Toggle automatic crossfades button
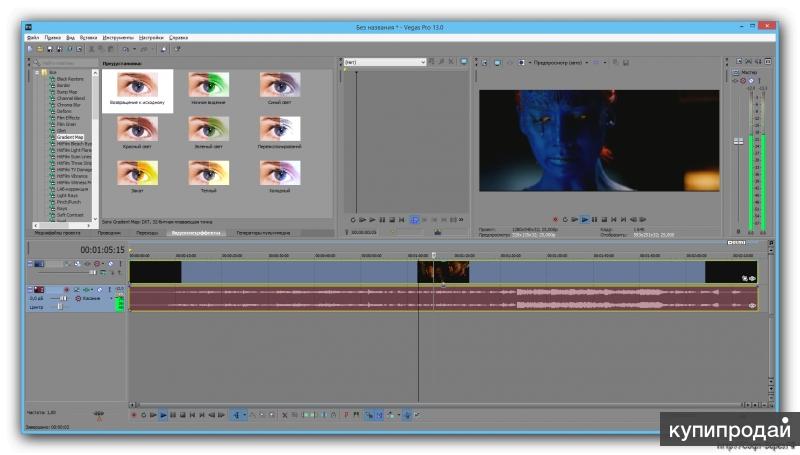 coord(380,415)
